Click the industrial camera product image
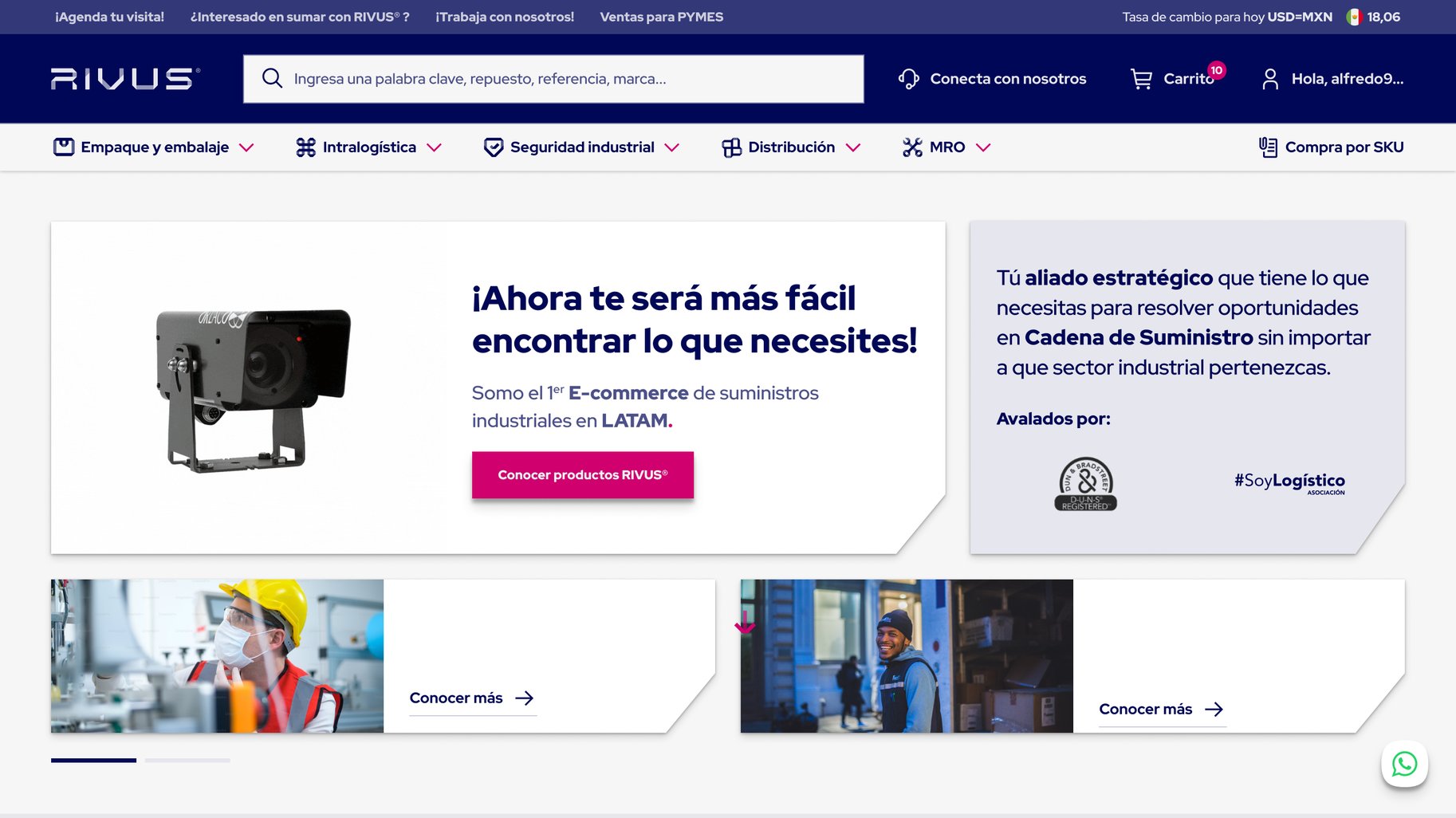Viewport: 1456px width, 818px height. pyautogui.click(x=253, y=391)
